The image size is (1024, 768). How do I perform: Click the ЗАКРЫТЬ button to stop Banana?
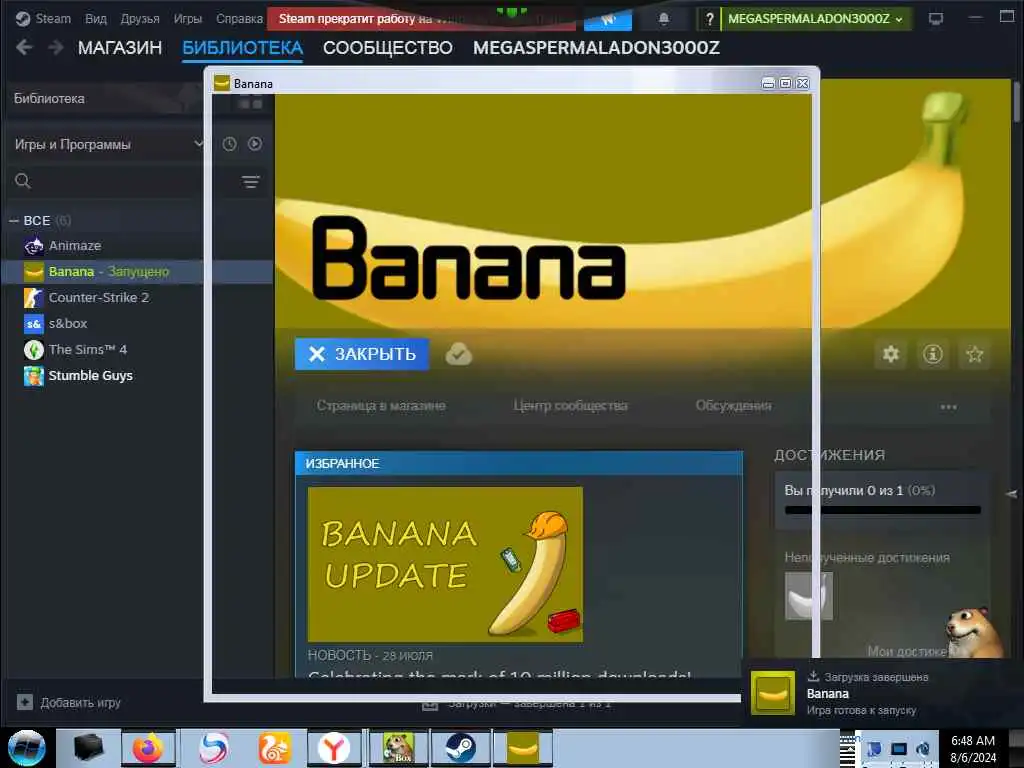pos(362,354)
